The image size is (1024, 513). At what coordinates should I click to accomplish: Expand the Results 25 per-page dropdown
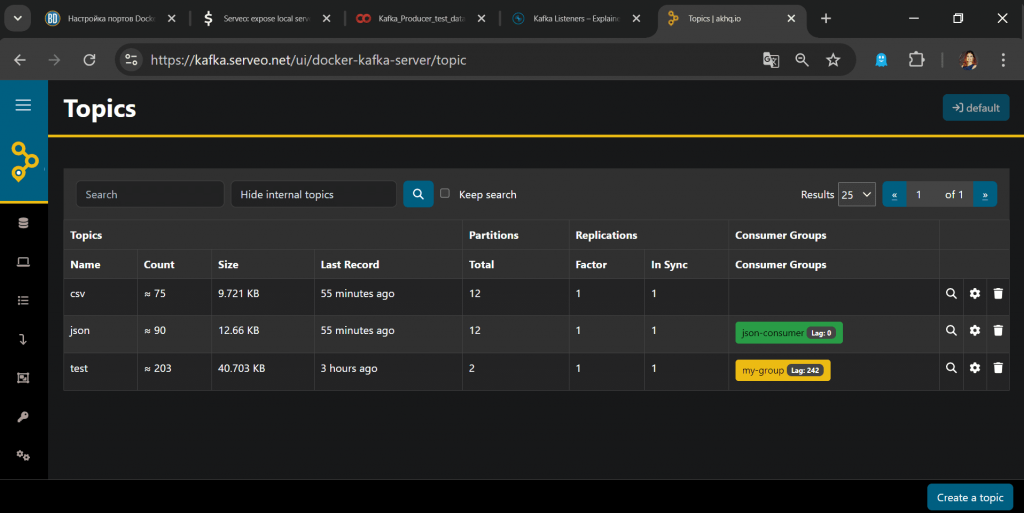(x=856, y=194)
